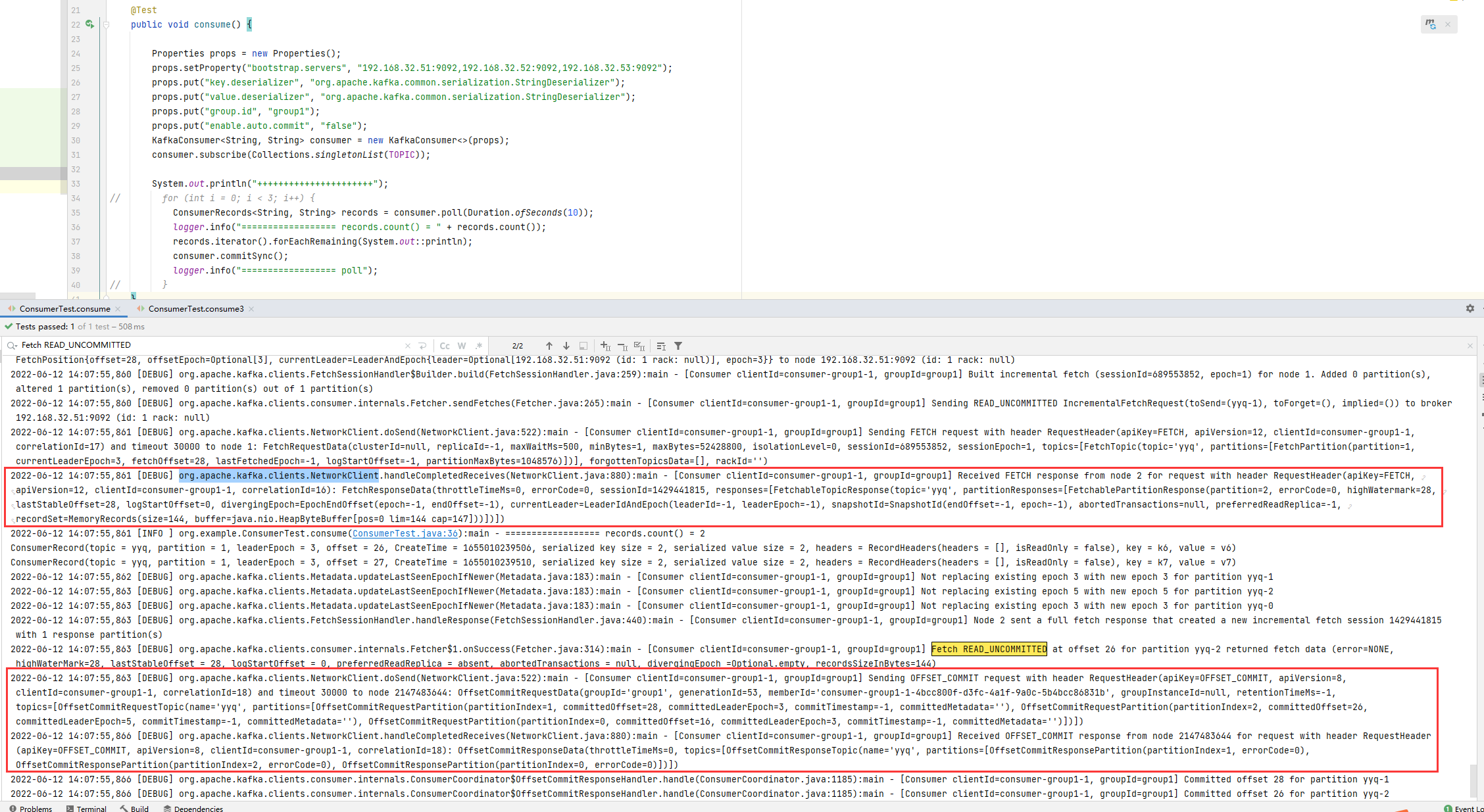Click the run test gutter icon at consume()
The image size is (1484, 812).
pyautogui.click(x=90, y=24)
